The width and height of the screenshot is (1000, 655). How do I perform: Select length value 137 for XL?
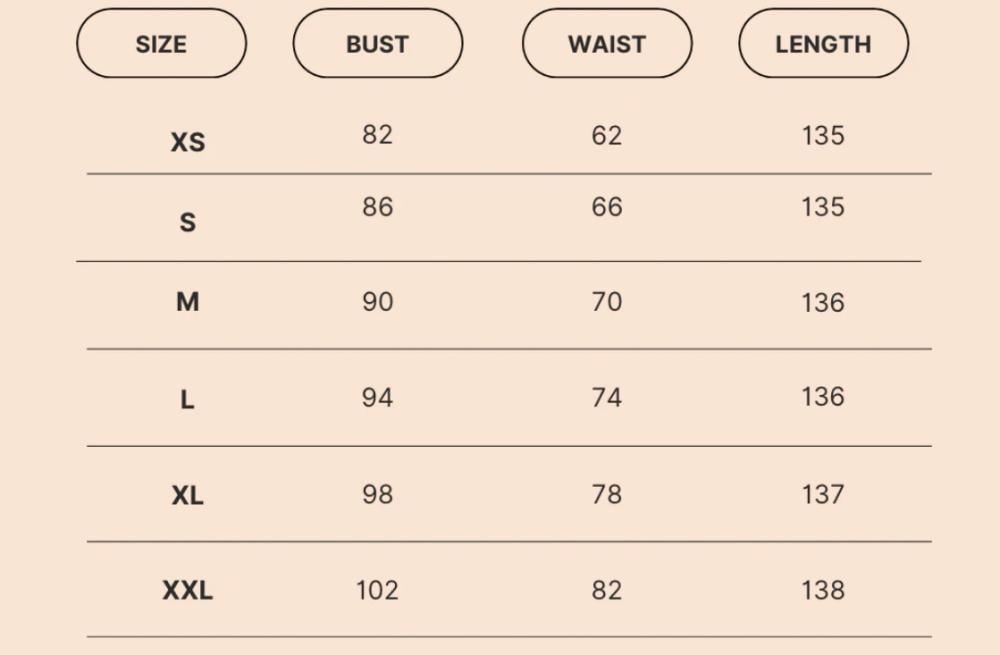(x=823, y=494)
